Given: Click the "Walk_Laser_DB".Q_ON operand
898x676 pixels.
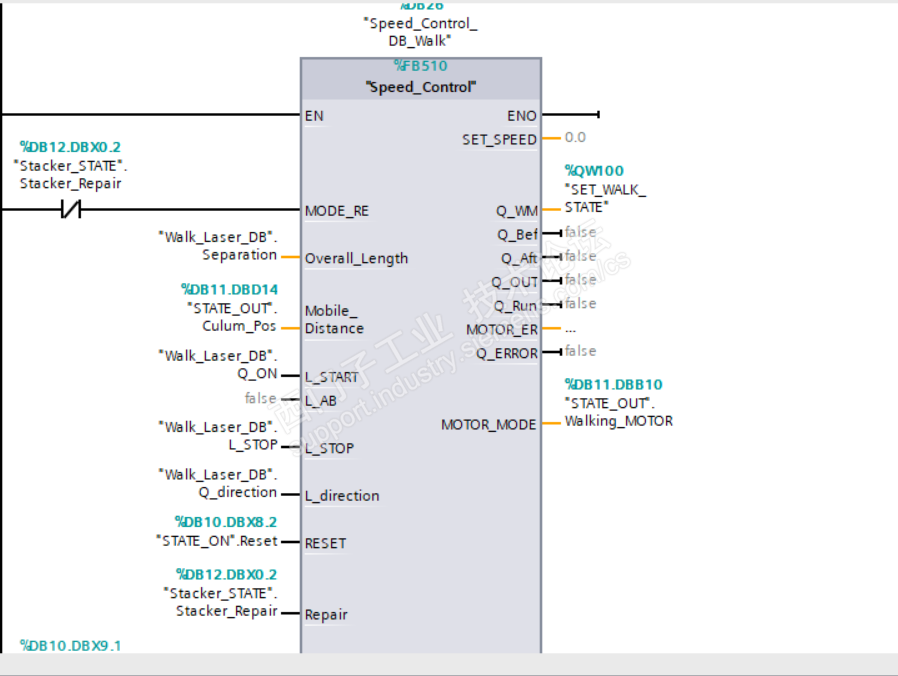Looking at the screenshot, I should (218, 364).
